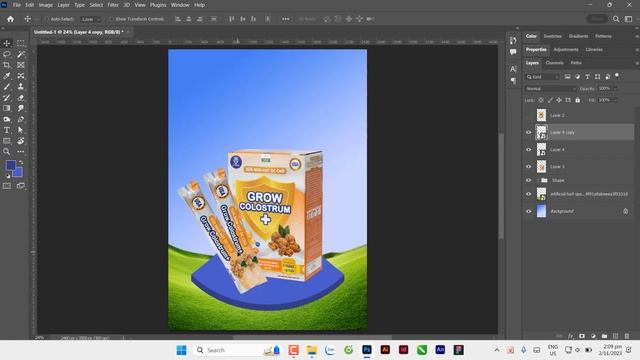Screen dimensions: 640x360
Task: Hide Layer 1 with its eye icon
Action: (529, 167)
